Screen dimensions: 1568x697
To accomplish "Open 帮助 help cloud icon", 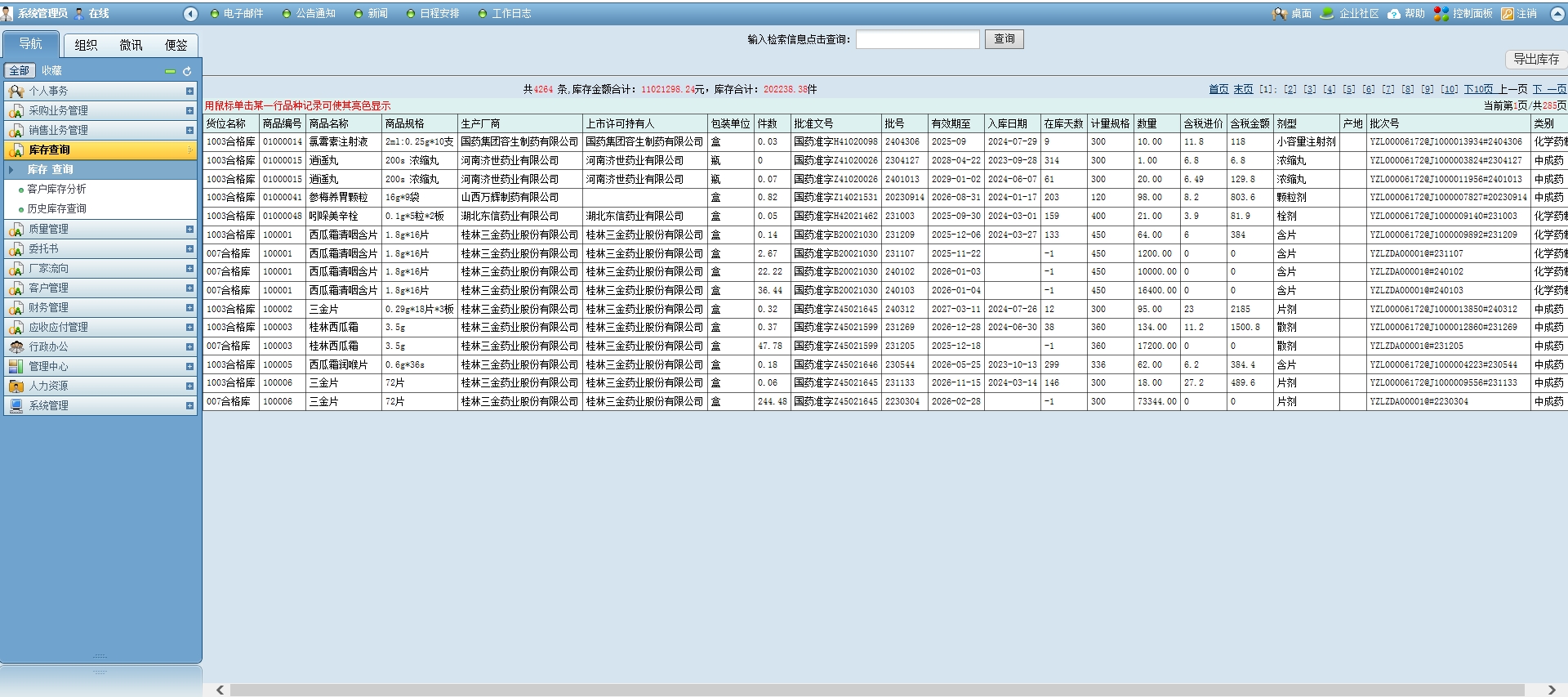I will coord(1394,13).
